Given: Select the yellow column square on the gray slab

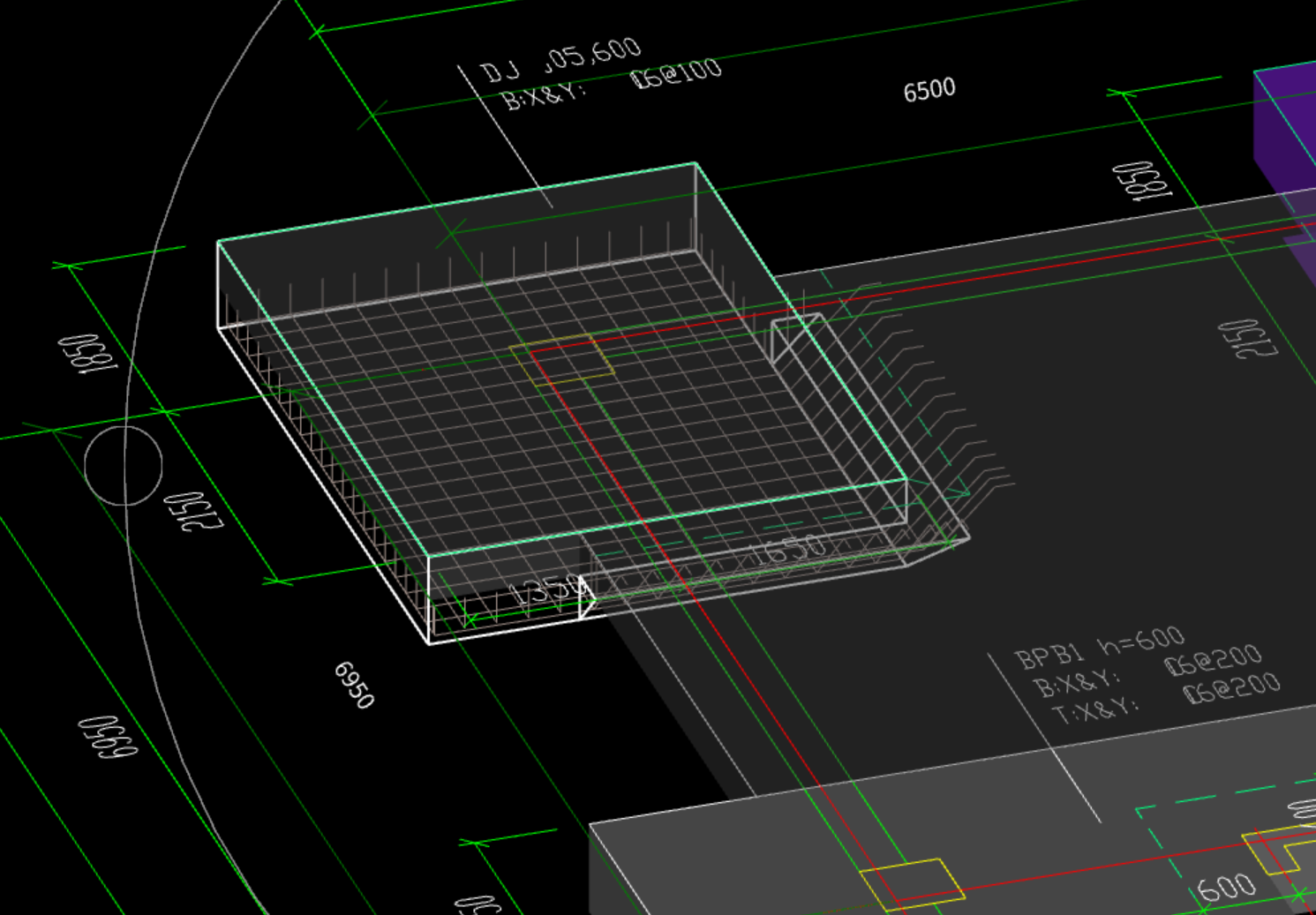Looking at the screenshot, I should pos(912,883).
